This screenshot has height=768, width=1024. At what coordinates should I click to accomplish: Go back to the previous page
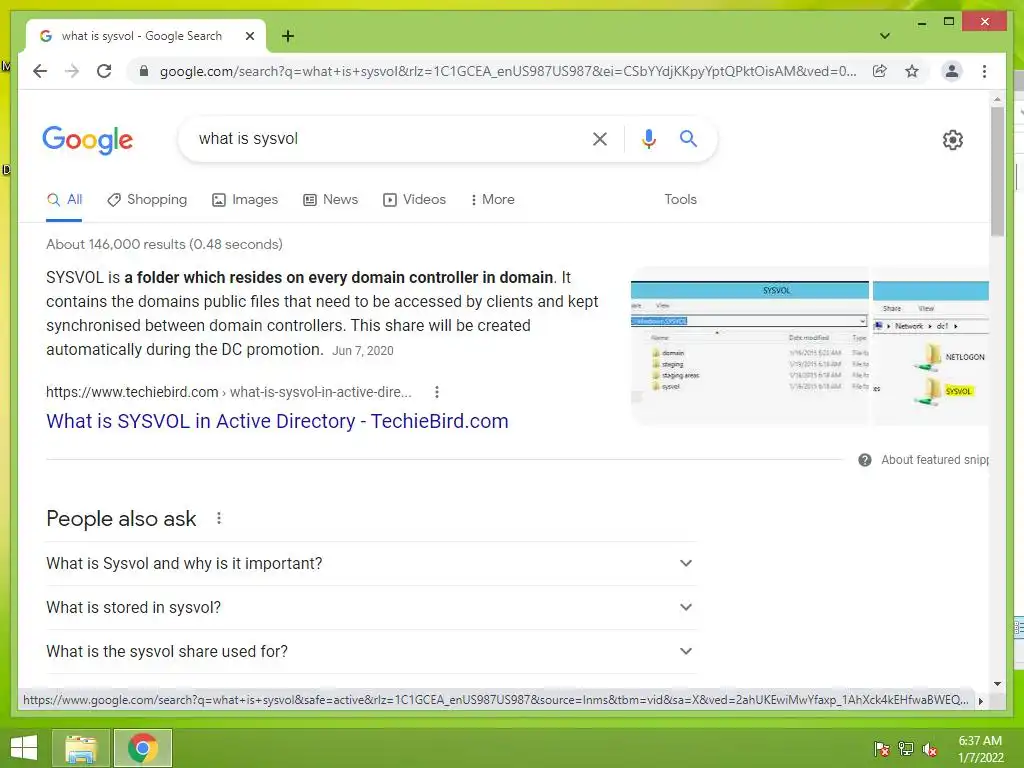[x=40, y=71]
